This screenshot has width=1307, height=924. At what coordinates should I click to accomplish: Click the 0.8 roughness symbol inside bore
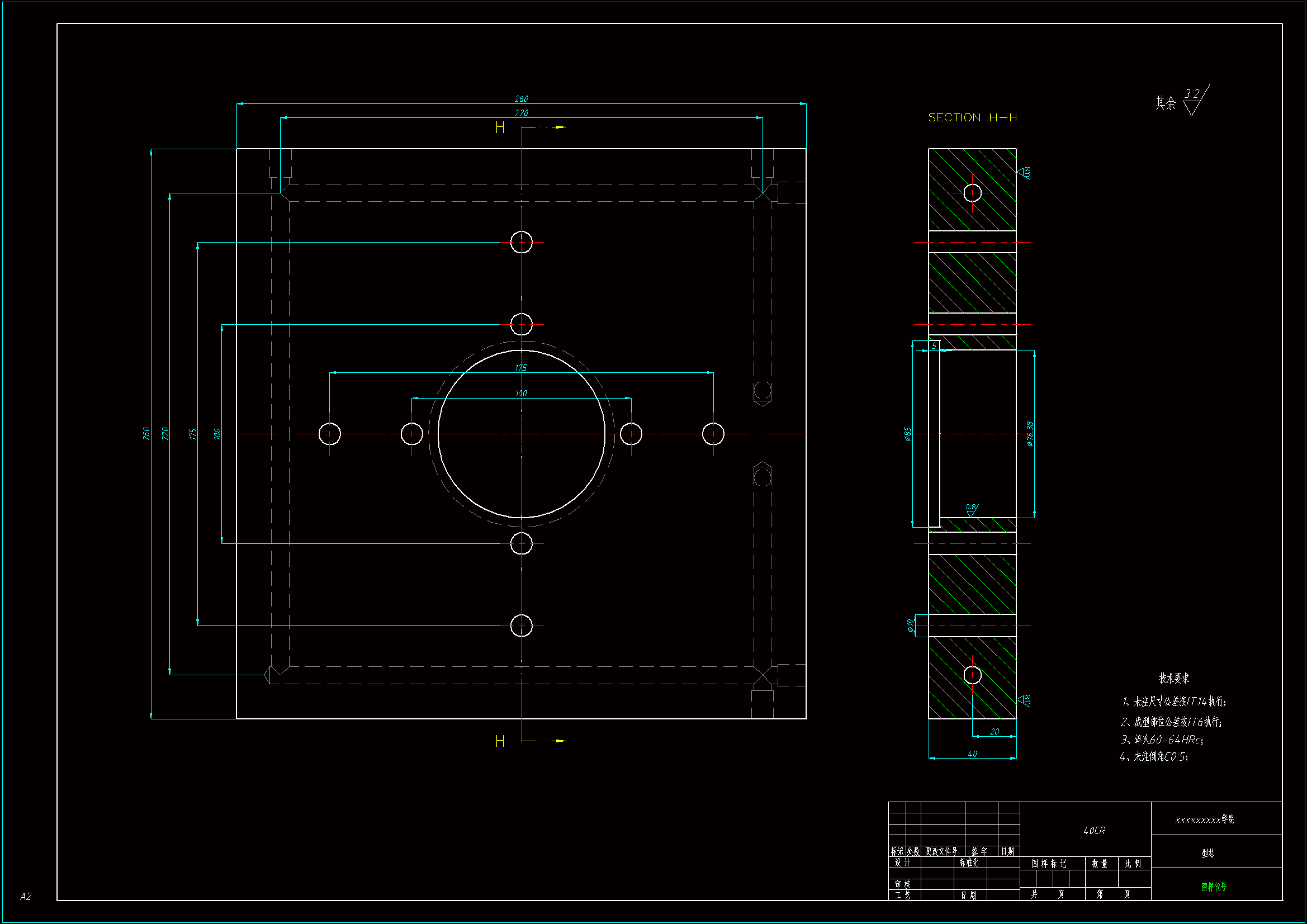pyautogui.click(x=971, y=510)
